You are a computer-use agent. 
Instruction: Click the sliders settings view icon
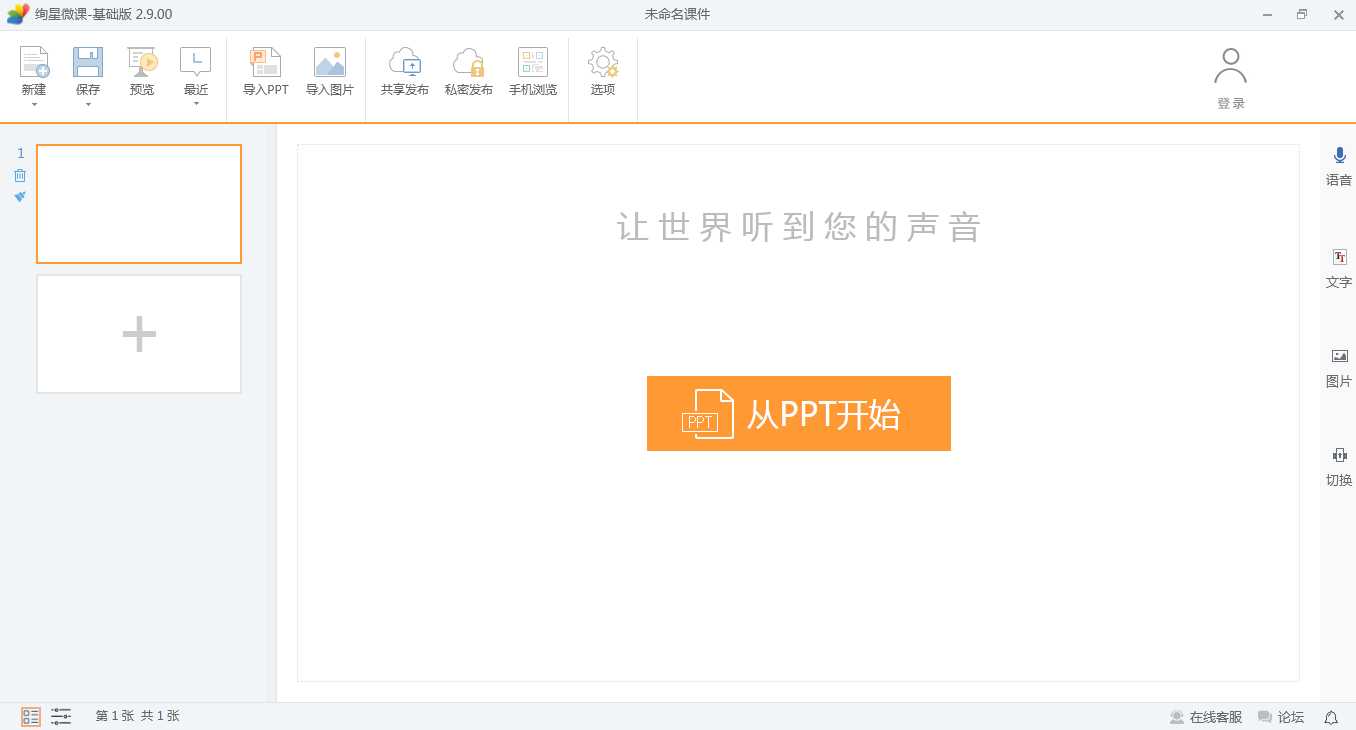[x=61, y=716]
